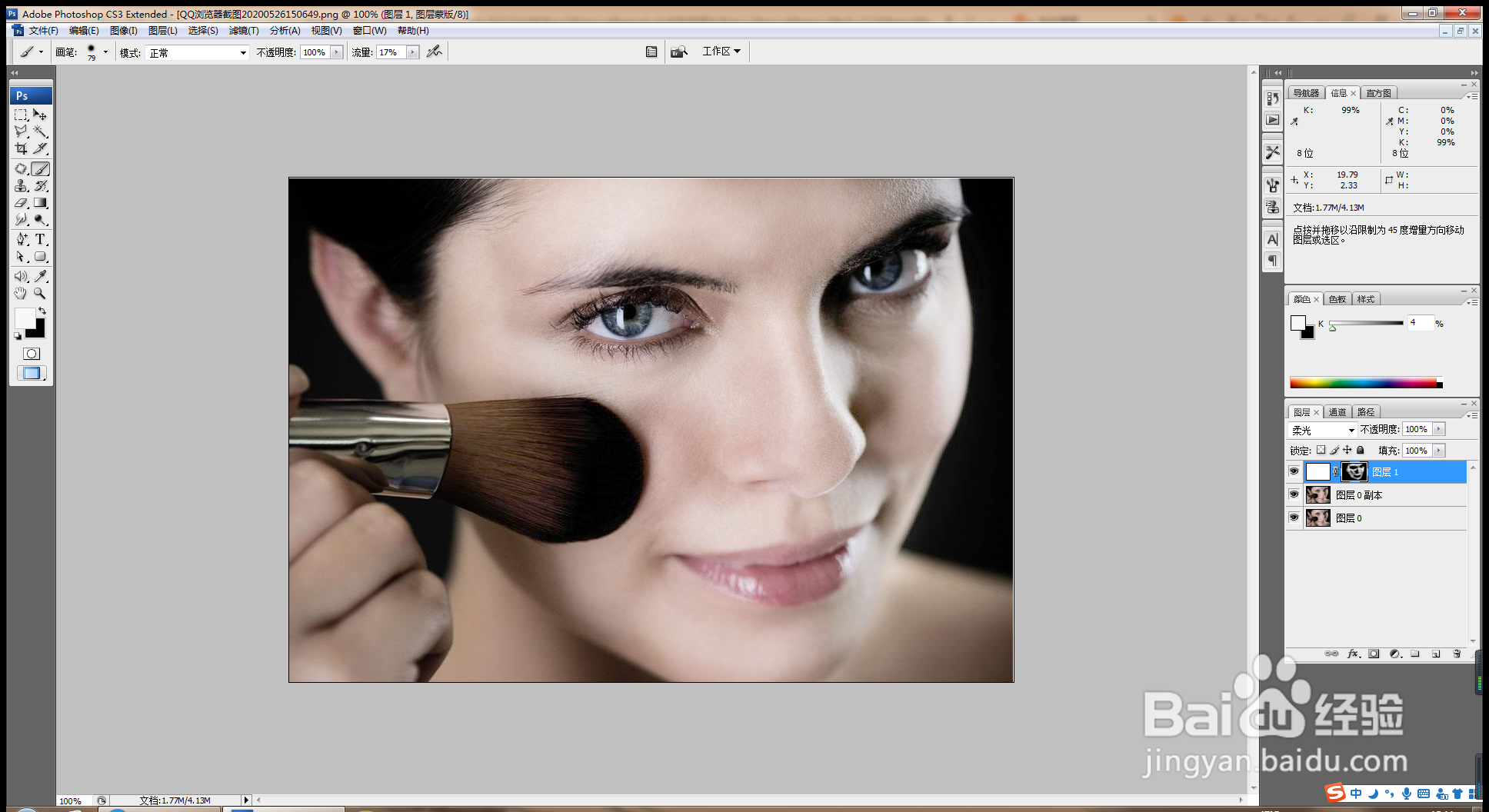This screenshot has width=1489, height=812.
Task: Open the 滤镜(T) menu
Action: pos(244,31)
